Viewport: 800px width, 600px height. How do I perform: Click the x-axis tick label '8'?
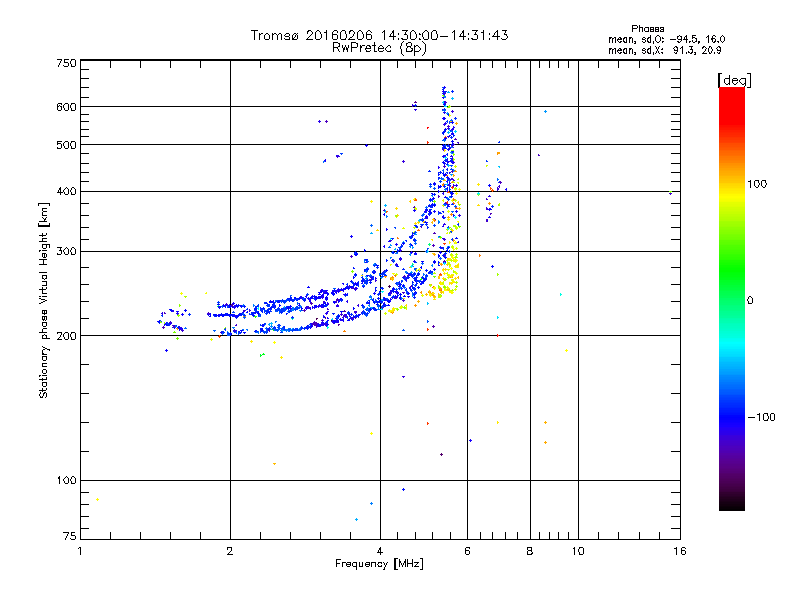click(x=530, y=551)
